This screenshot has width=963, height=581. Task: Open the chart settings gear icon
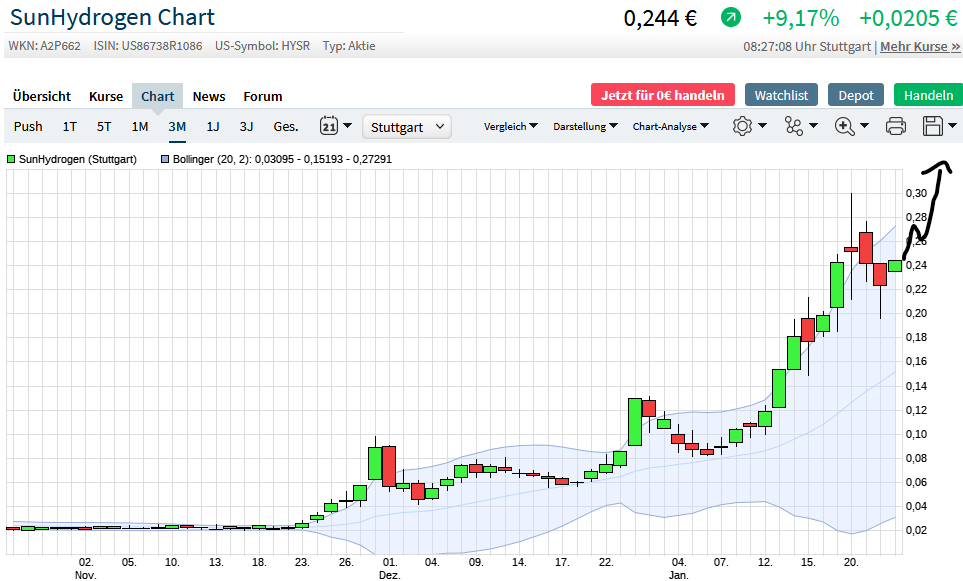742,127
